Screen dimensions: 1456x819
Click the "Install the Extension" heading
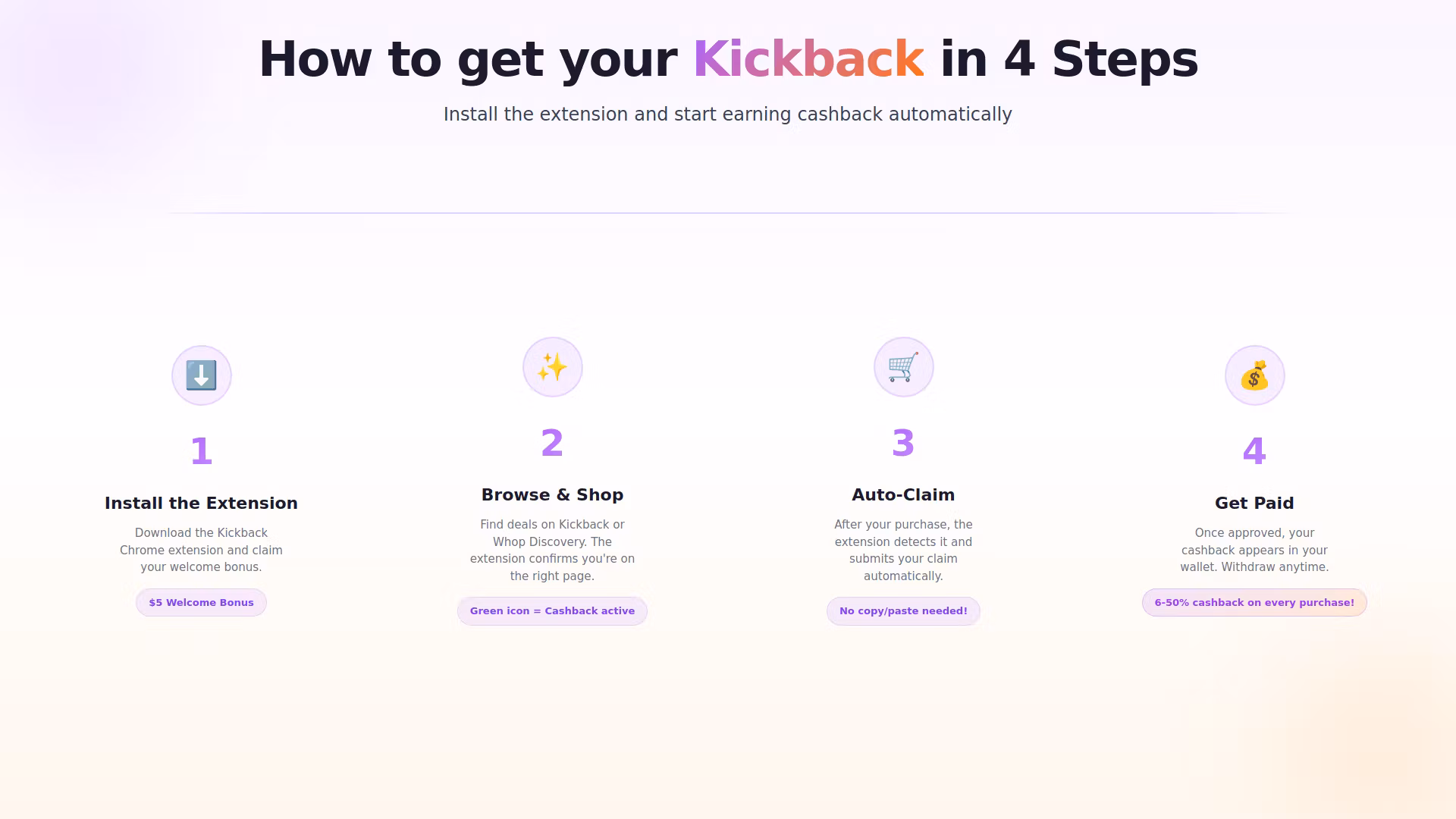[x=201, y=504]
